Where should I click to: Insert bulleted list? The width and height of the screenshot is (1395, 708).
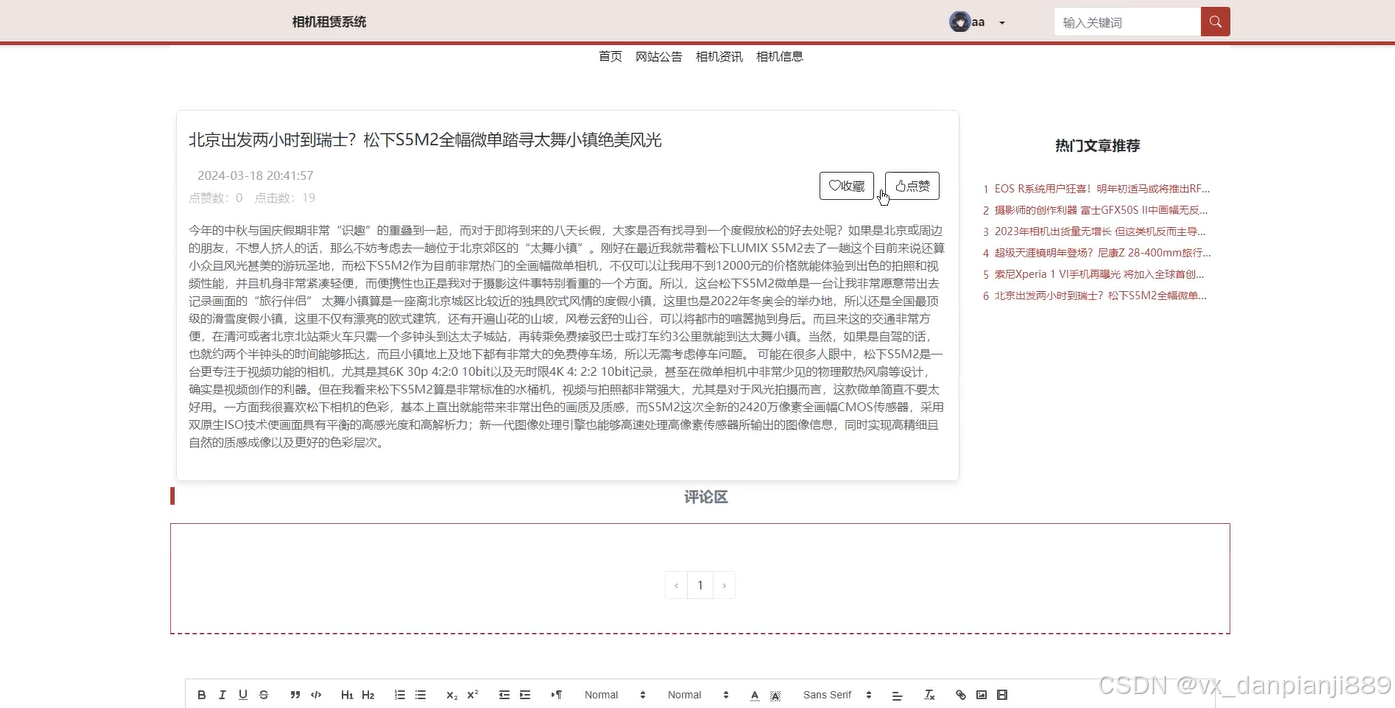coord(421,695)
